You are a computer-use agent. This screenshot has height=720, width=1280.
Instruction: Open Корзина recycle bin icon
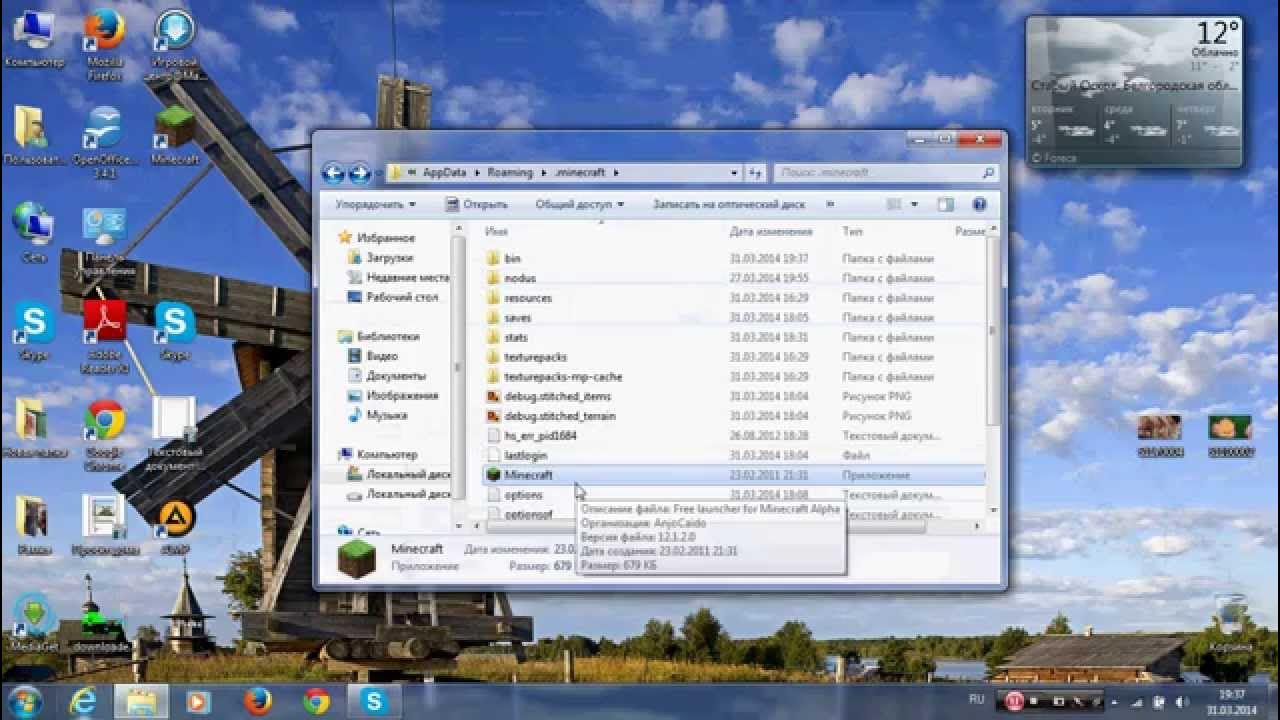click(1229, 622)
